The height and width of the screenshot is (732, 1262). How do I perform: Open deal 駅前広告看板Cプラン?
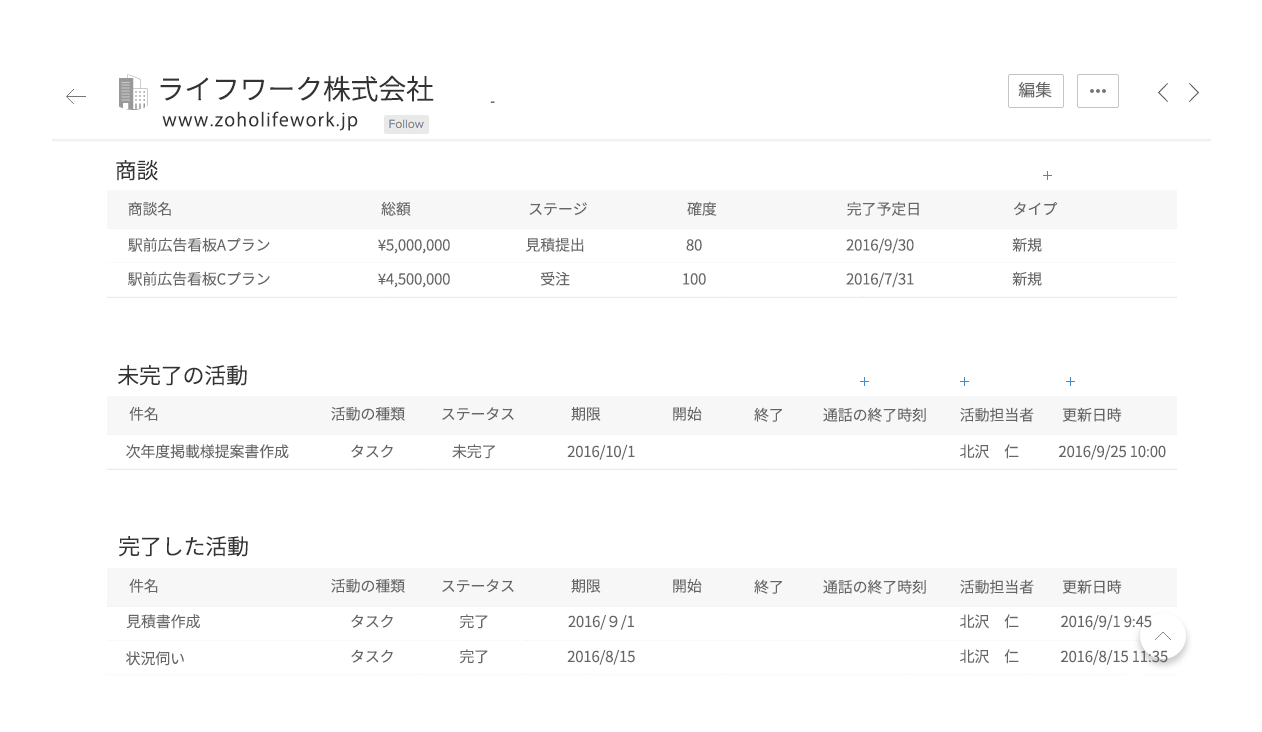pos(199,279)
